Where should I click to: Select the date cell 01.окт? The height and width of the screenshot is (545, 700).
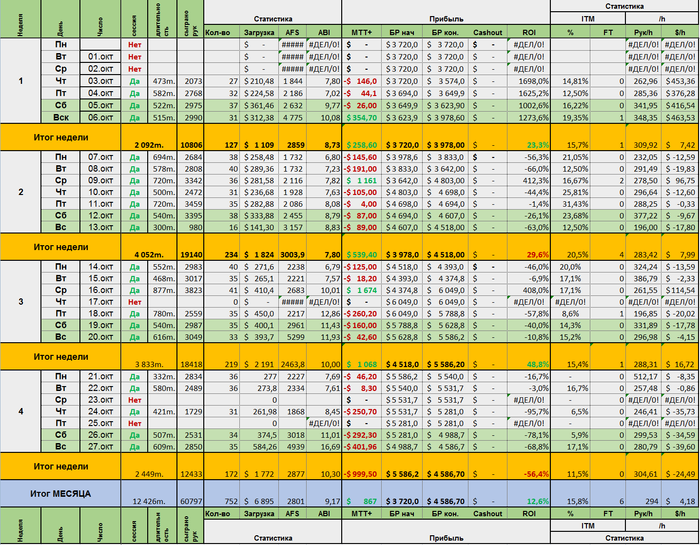coord(100,57)
